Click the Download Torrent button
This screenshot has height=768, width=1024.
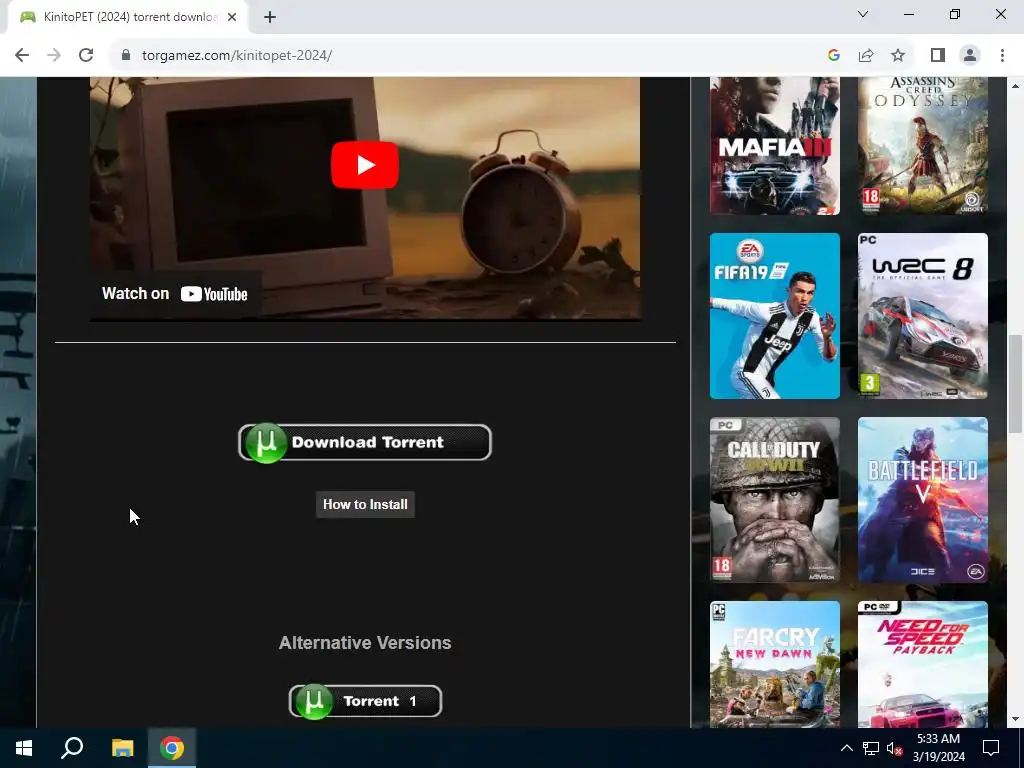pyautogui.click(x=365, y=442)
